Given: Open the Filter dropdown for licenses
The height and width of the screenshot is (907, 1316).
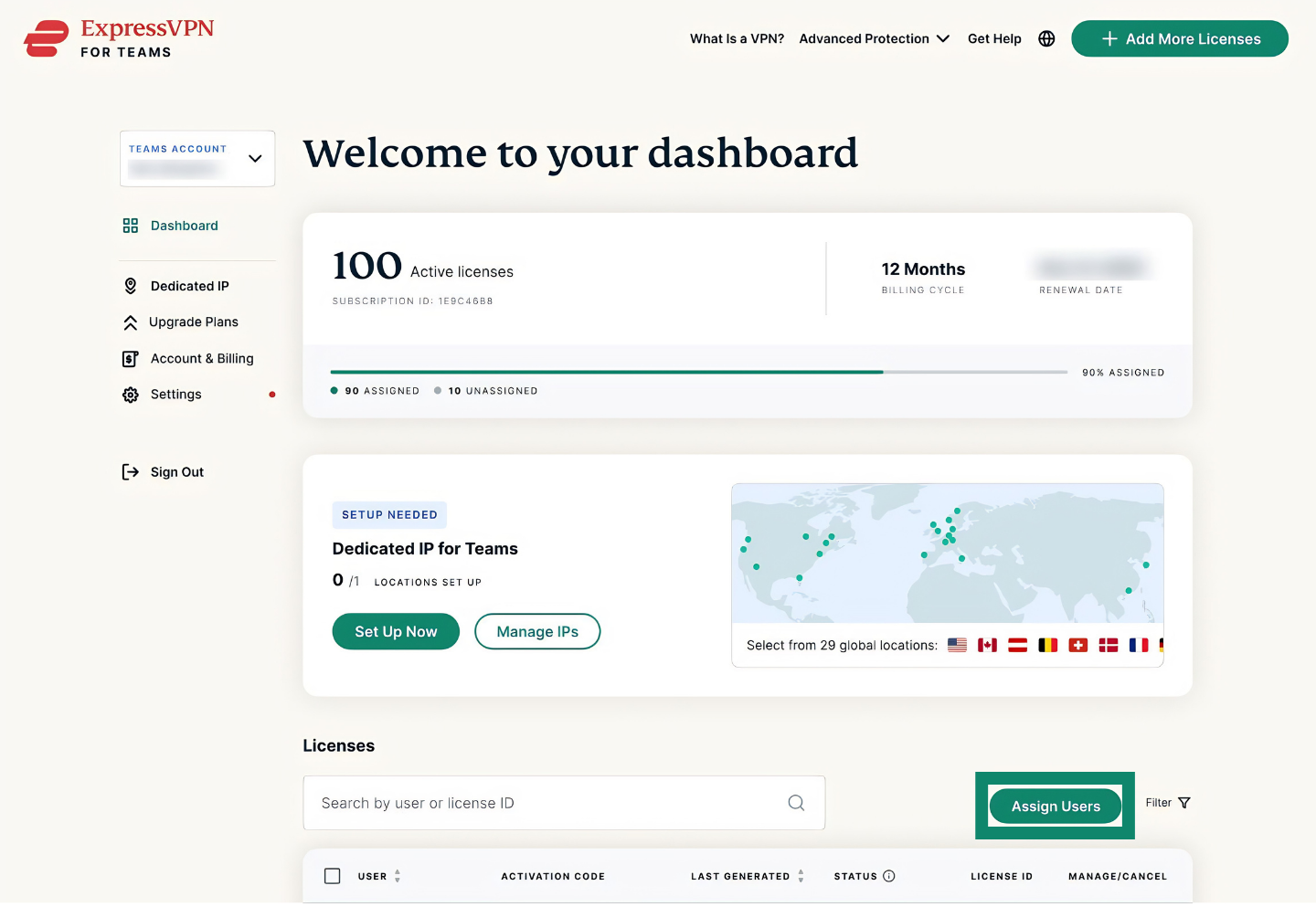Looking at the screenshot, I should point(1168,803).
